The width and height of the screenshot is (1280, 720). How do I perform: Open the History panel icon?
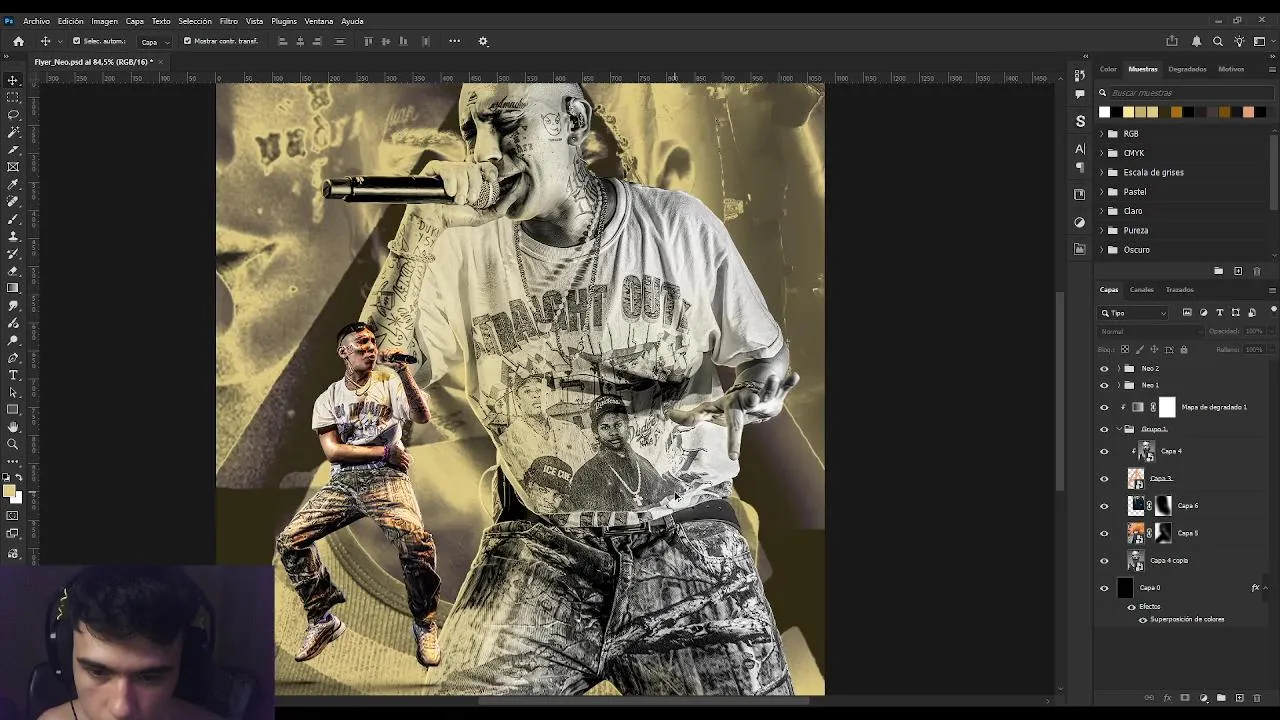(x=1080, y=75)
